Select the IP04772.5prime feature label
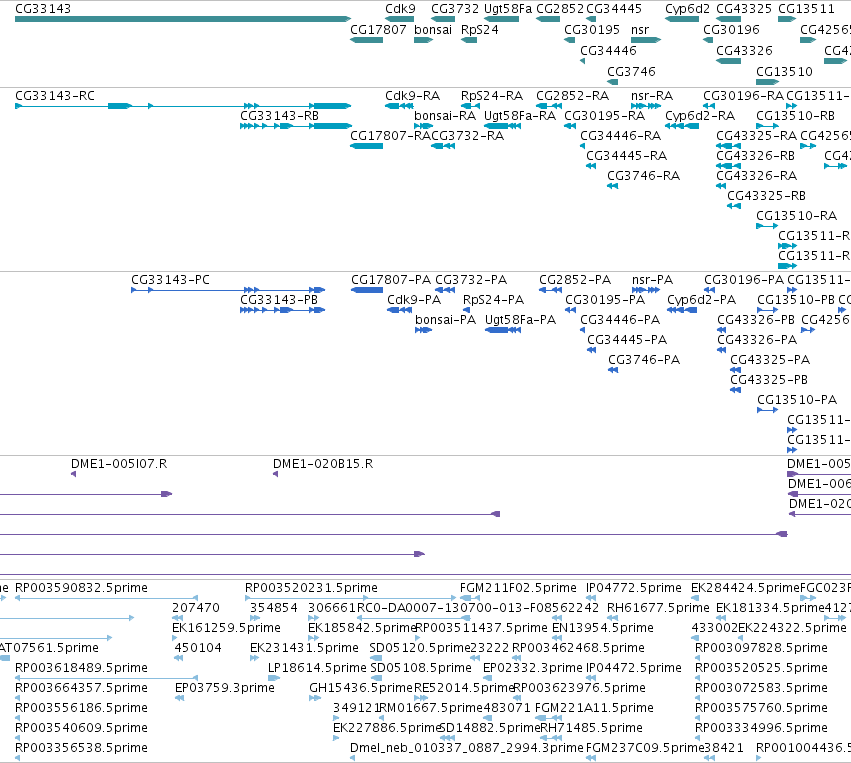851x763 pixels. (x=634, y=588)
